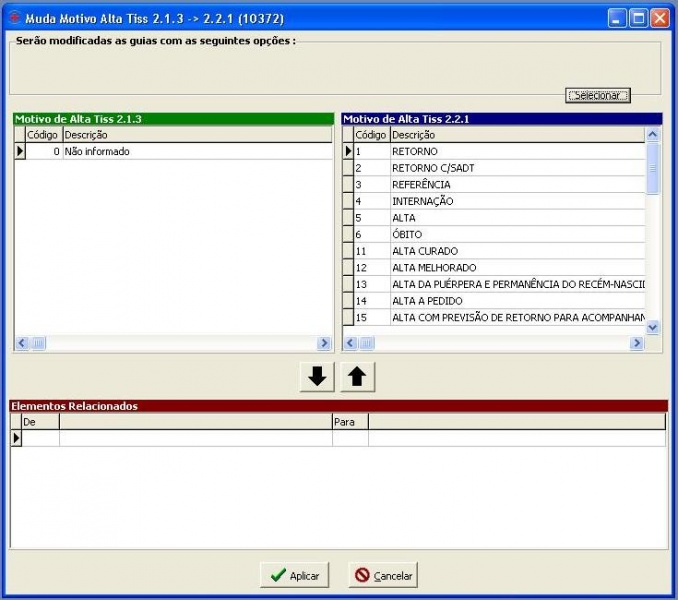Click the Selecionar button
The height and width of the screenshot is (600, 678).
(598, 96)
